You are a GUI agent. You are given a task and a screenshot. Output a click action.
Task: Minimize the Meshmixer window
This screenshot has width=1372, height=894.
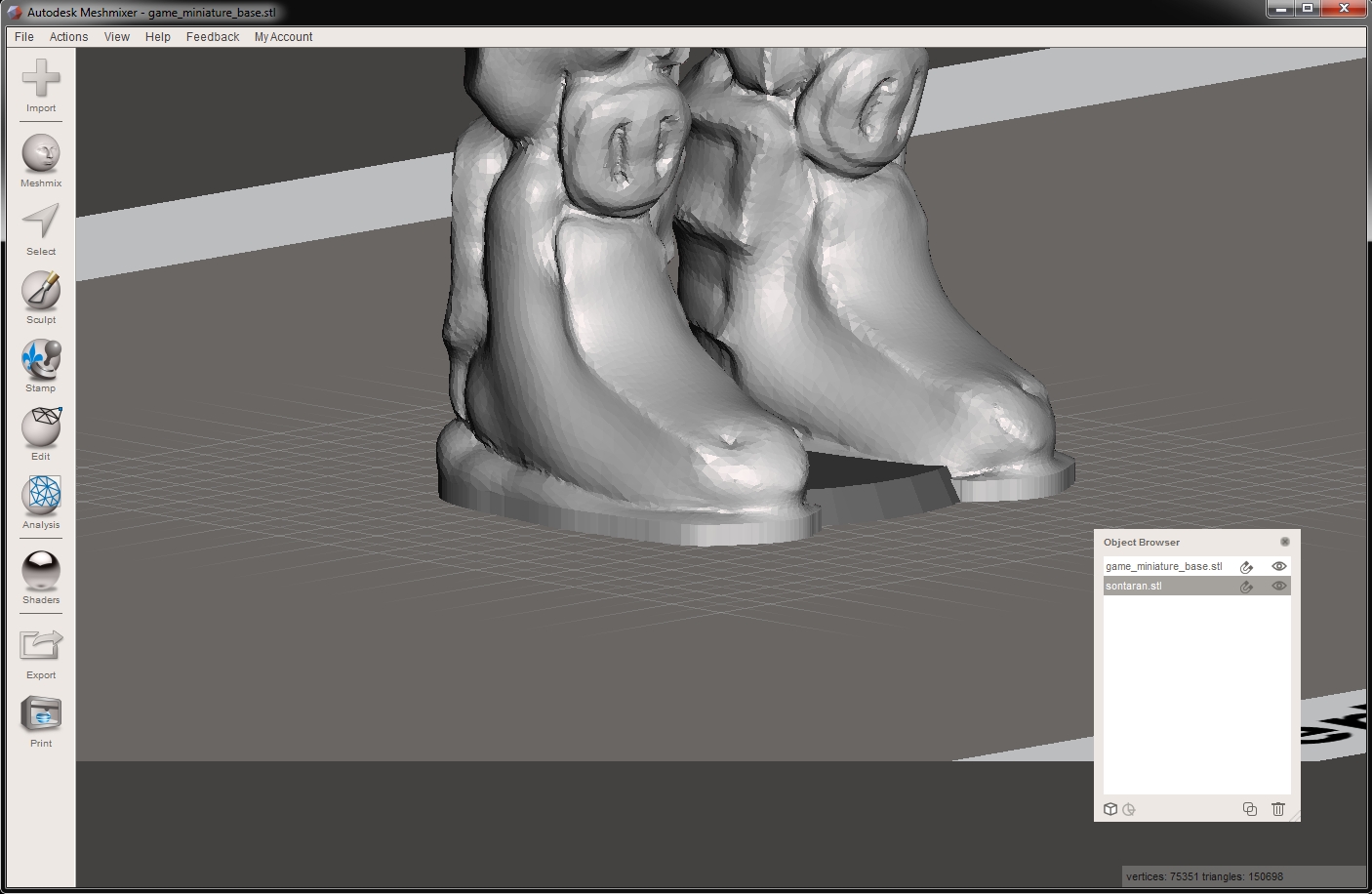[x=1280, y=9]
